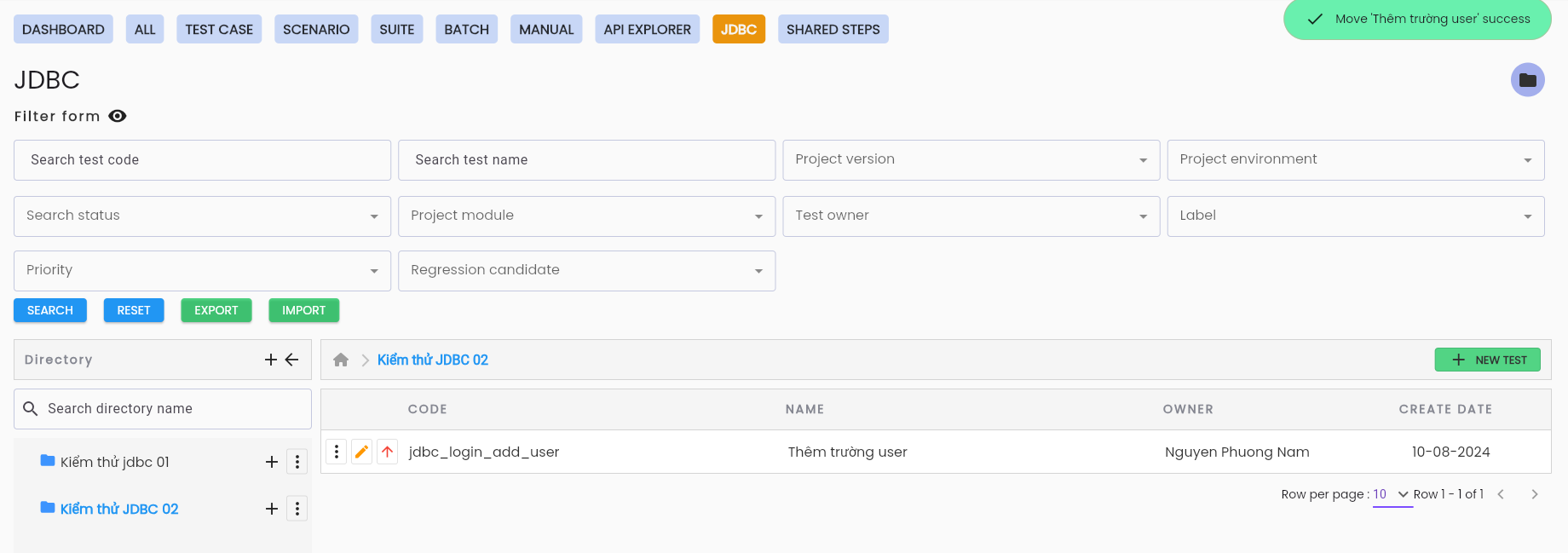Focus the Search test code field
1568x553 pixels.
(203, 160)
